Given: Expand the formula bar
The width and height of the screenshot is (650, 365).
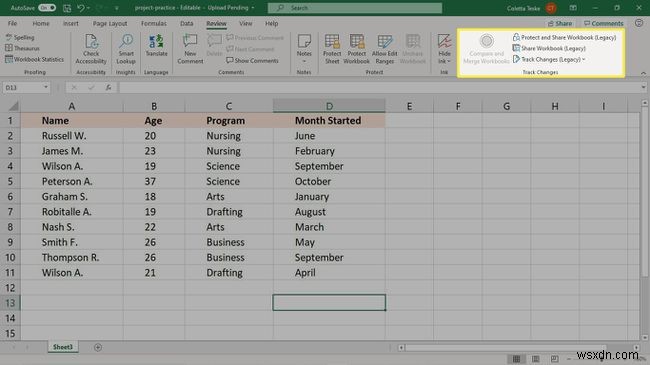Looking at the screenshot, I should click(643, 88).
